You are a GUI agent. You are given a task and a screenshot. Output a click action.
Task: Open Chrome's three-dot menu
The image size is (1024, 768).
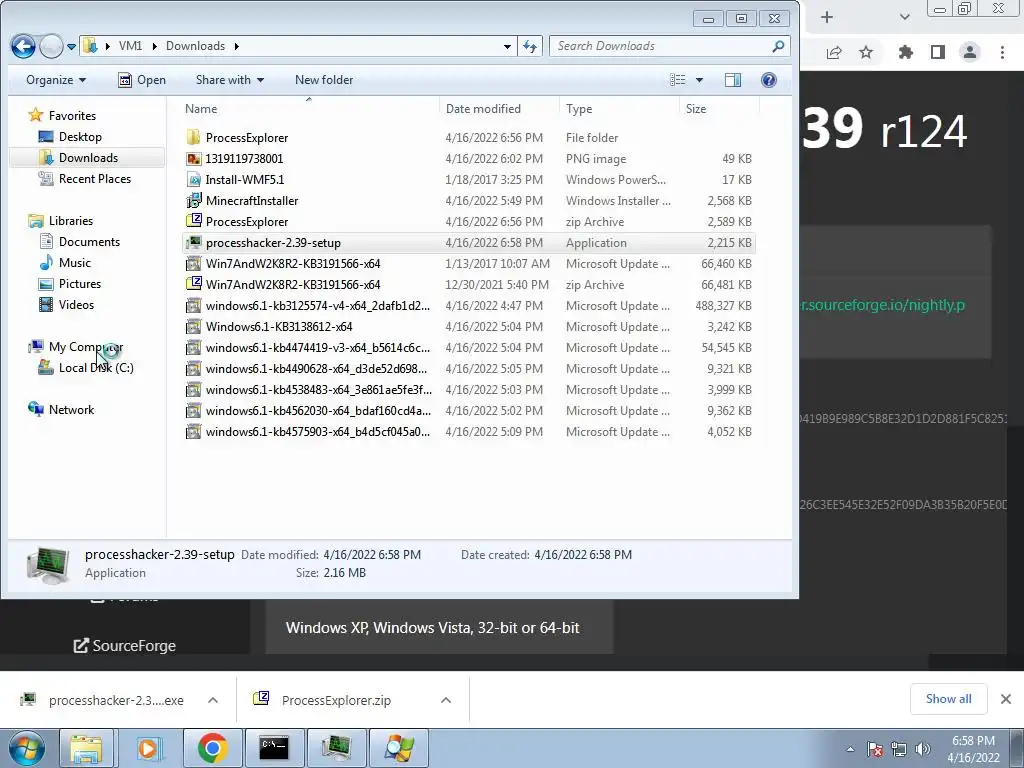click(x=1002, y=52)
